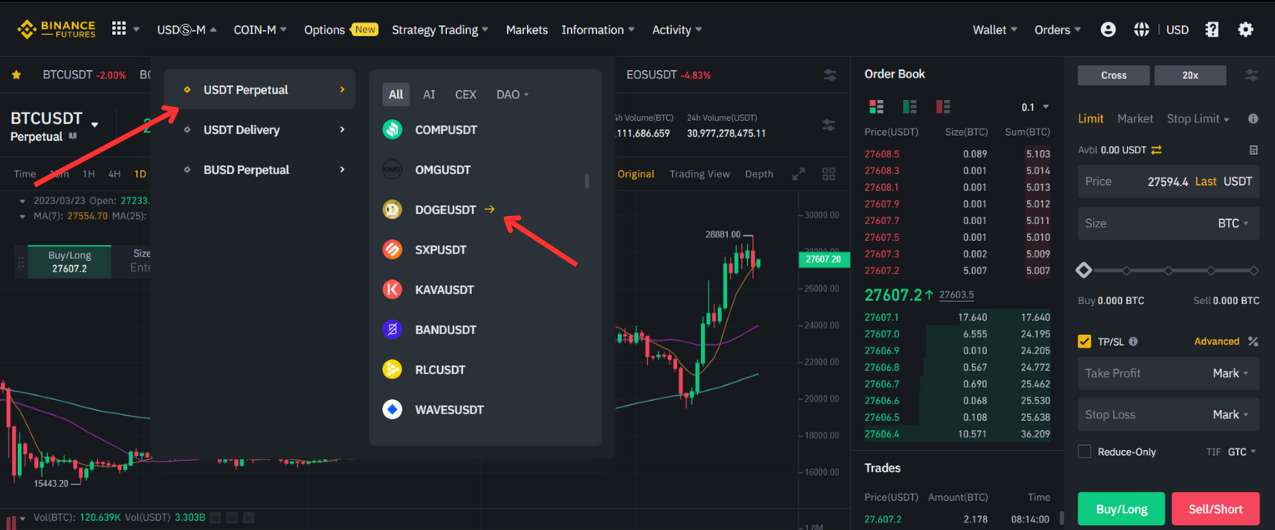The height and width of the screenshot is (530, 1275).
Task: Switch to the CEX category tab
Action: [x=466, y=95]
